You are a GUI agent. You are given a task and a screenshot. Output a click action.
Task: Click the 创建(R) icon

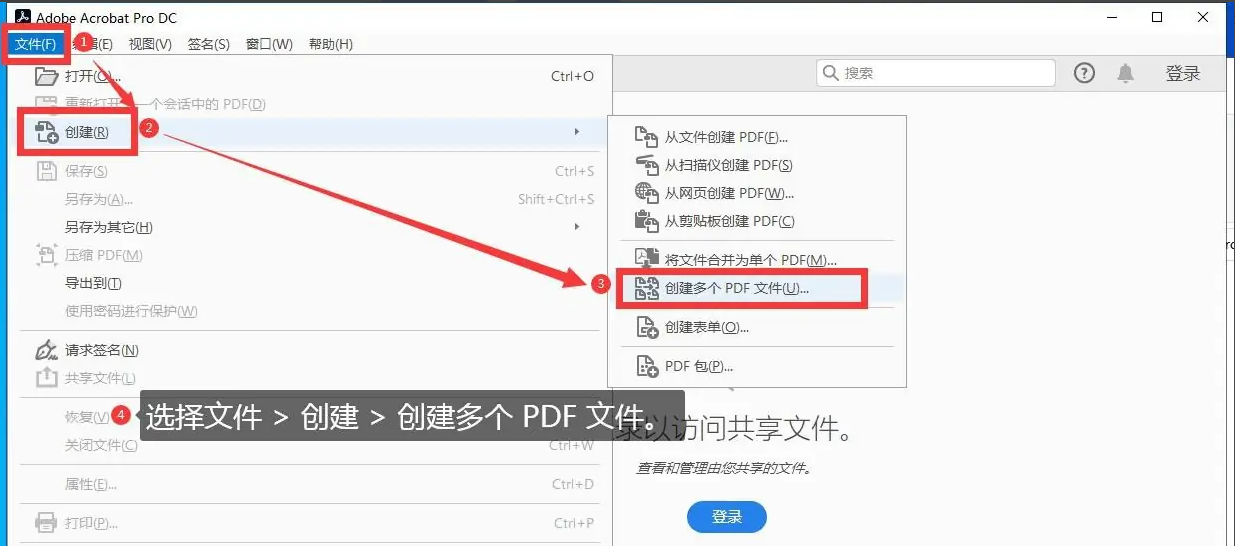click(x=47, y=132)
